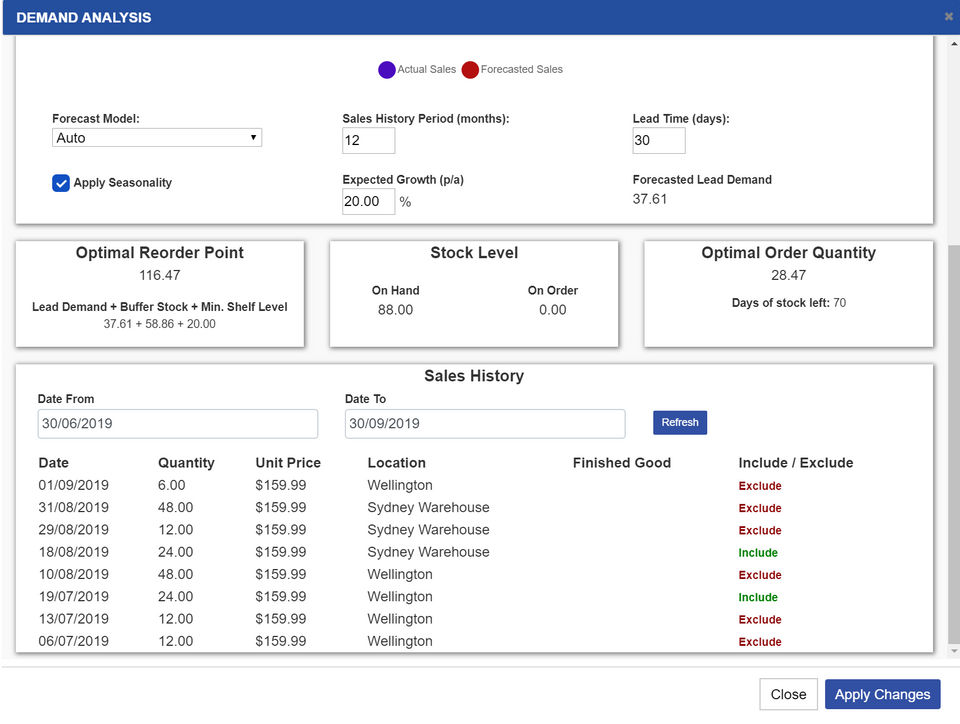The height and width of the screenshot is (724, 960).
Task: Click the Lead Time days field
Action: coord(658,141)
